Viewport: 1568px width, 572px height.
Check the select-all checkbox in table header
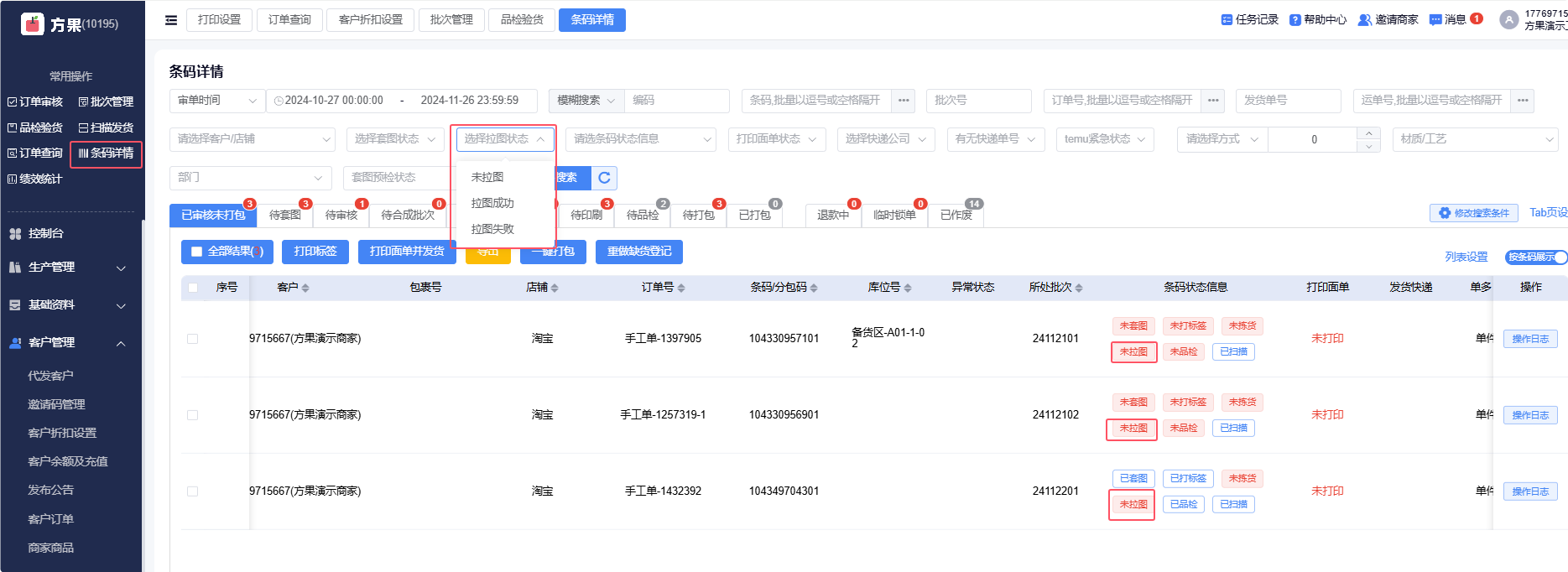coord(193,288)
